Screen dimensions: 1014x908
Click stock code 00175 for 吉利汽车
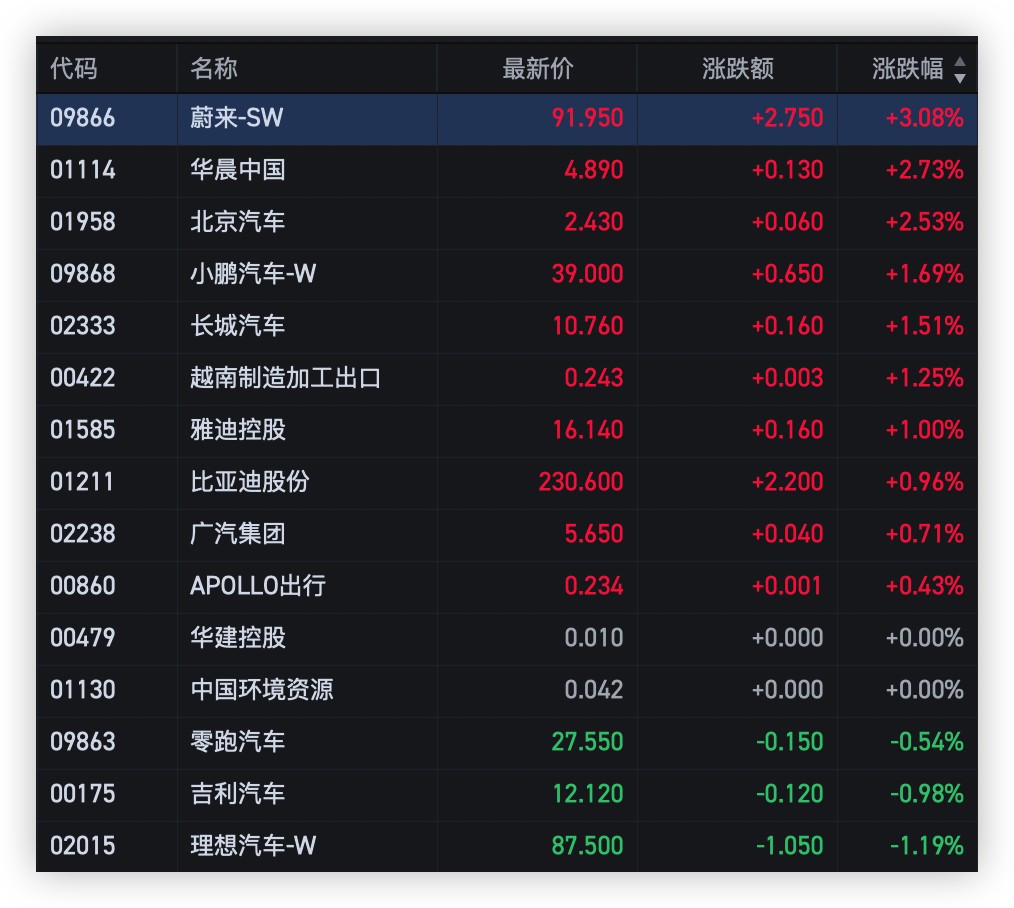(x=83, y=794)
